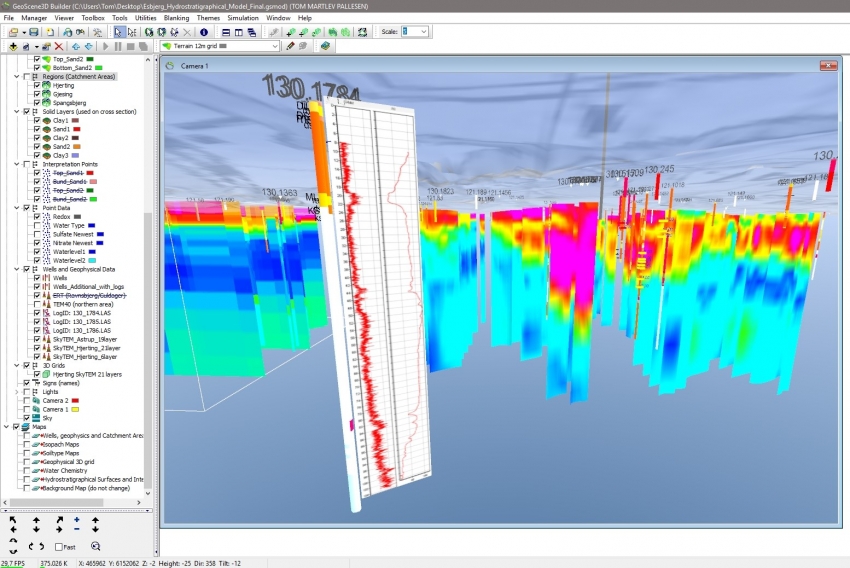Click the Save project icon

[33, 32]
